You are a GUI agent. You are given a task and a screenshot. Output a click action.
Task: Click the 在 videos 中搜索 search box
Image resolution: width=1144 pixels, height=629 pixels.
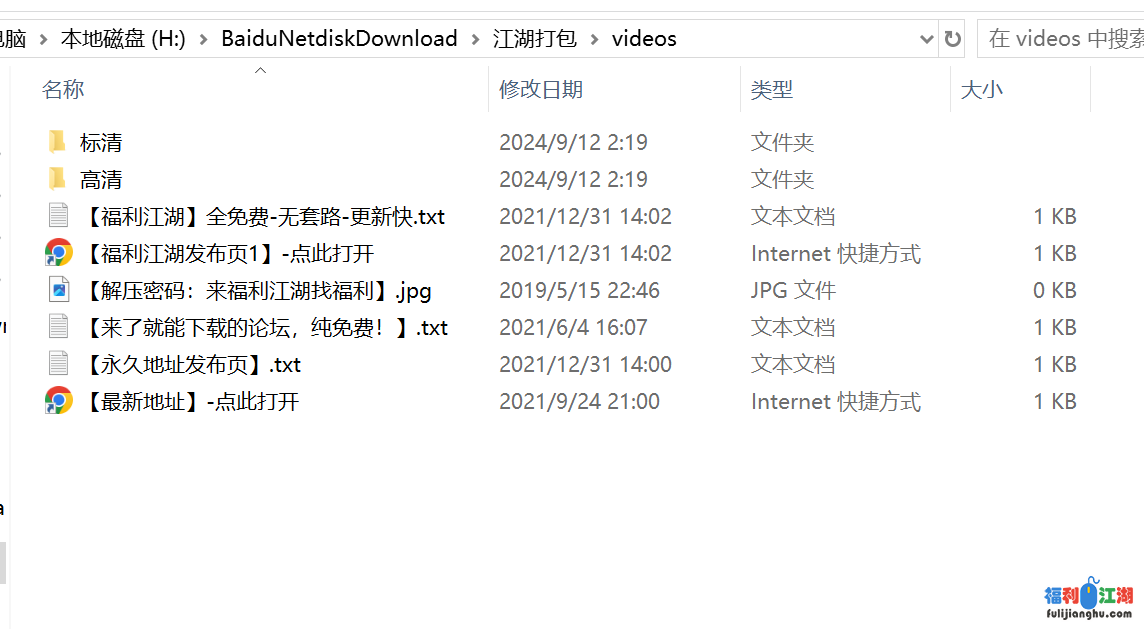(x=1062, y=39)
